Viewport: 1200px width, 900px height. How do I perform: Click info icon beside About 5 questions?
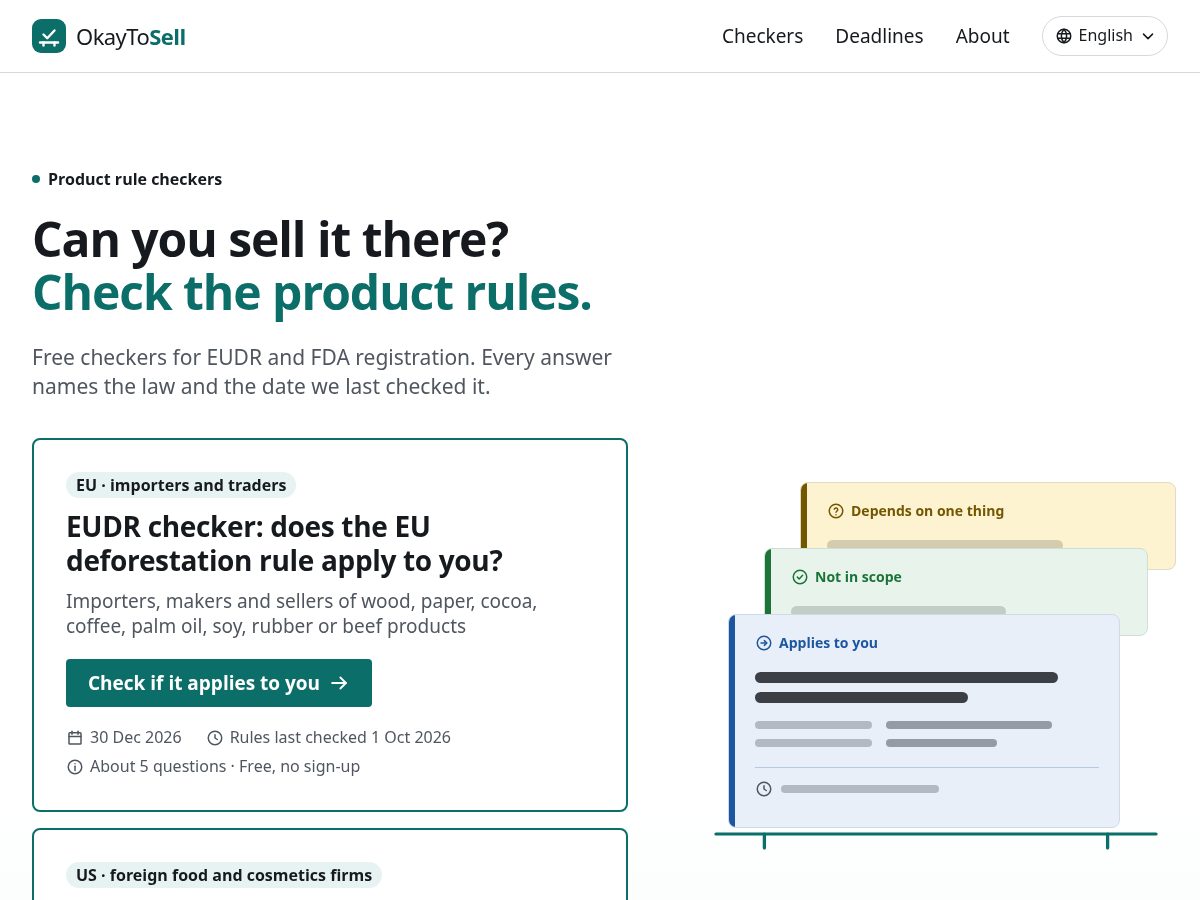coord(75,767)
